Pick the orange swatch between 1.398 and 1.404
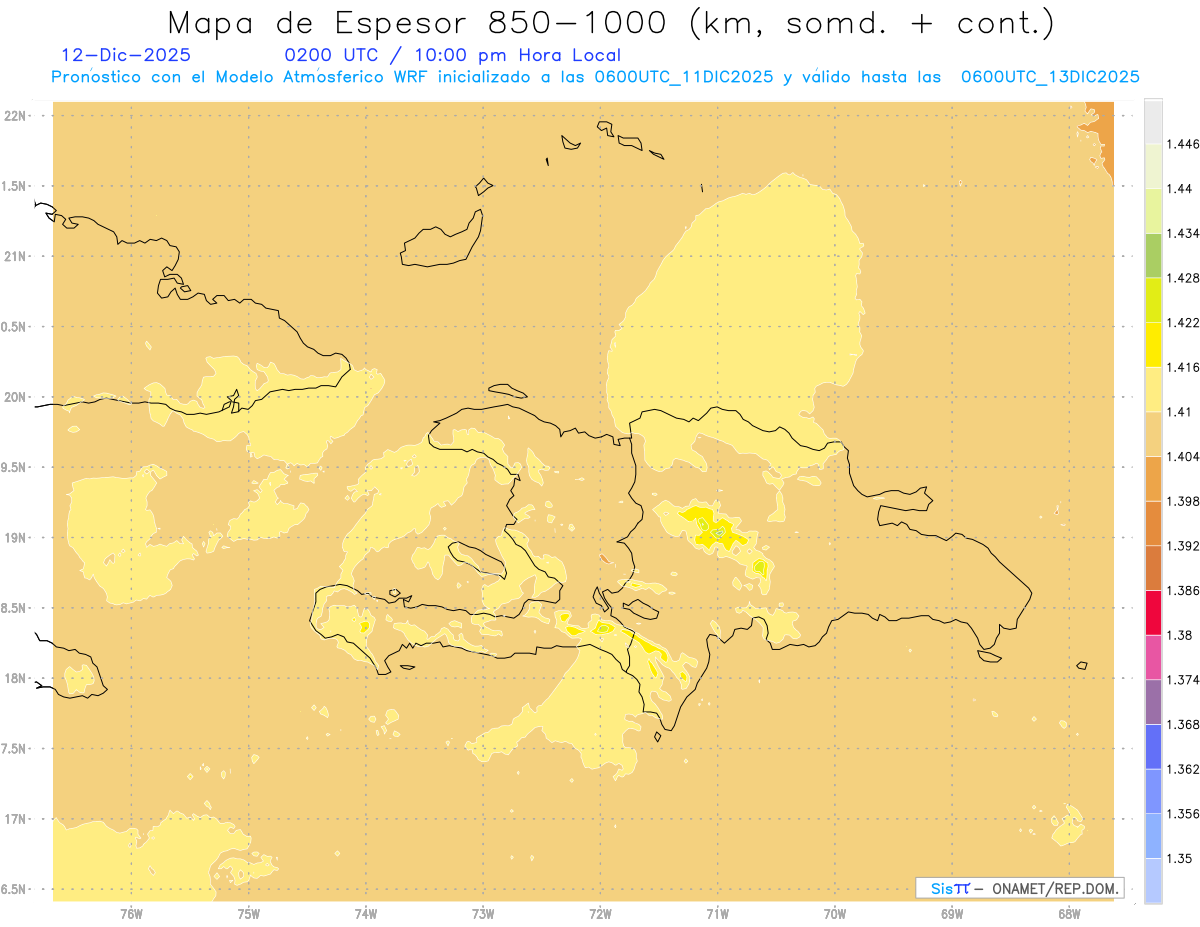The image size is (1200, 927). (1153, 479)
